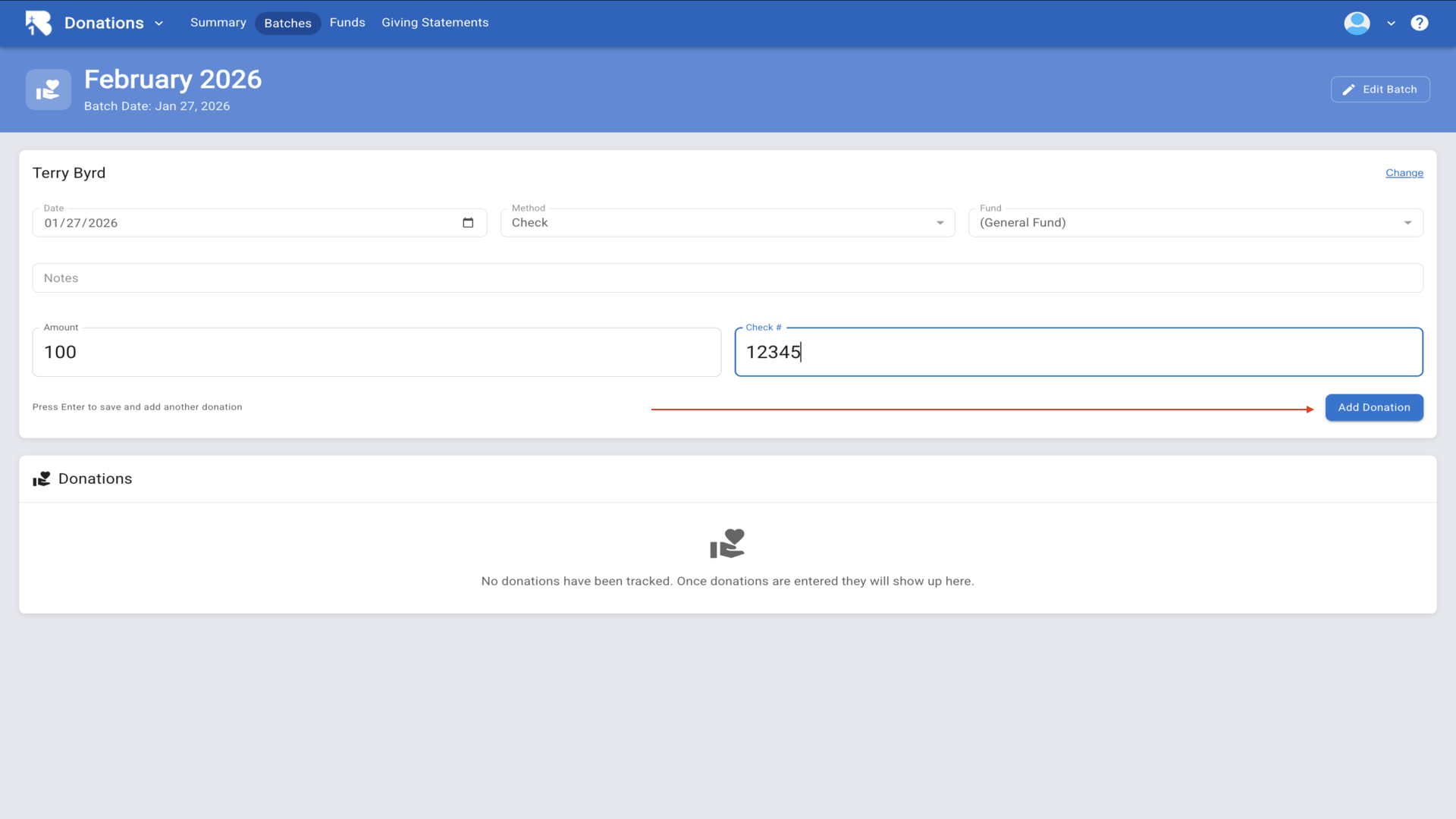
Task: Click the Donations section heart-hand icon
Action: 42,479
